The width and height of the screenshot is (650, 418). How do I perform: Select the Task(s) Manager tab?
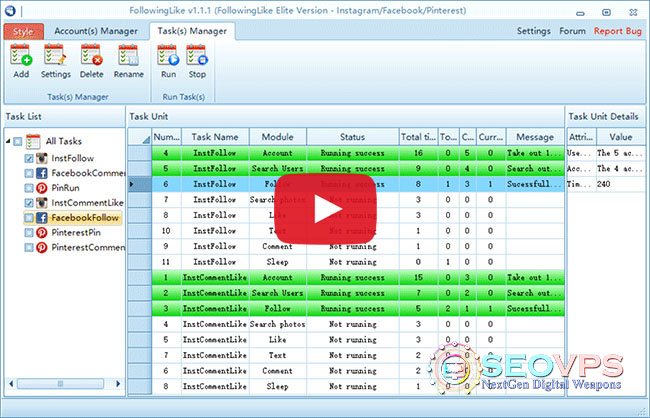[192, 31]
